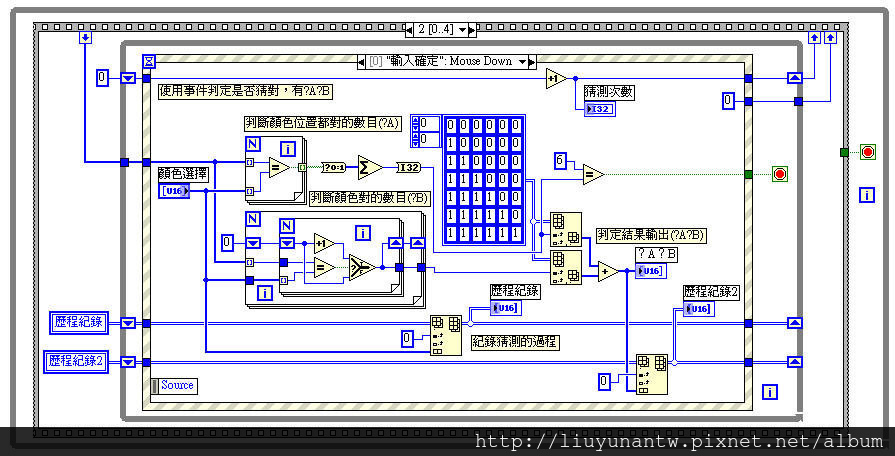Screen dimensions: 895x456
Task: Show previous event case of the Mouse Down selector
Action: 361,62
